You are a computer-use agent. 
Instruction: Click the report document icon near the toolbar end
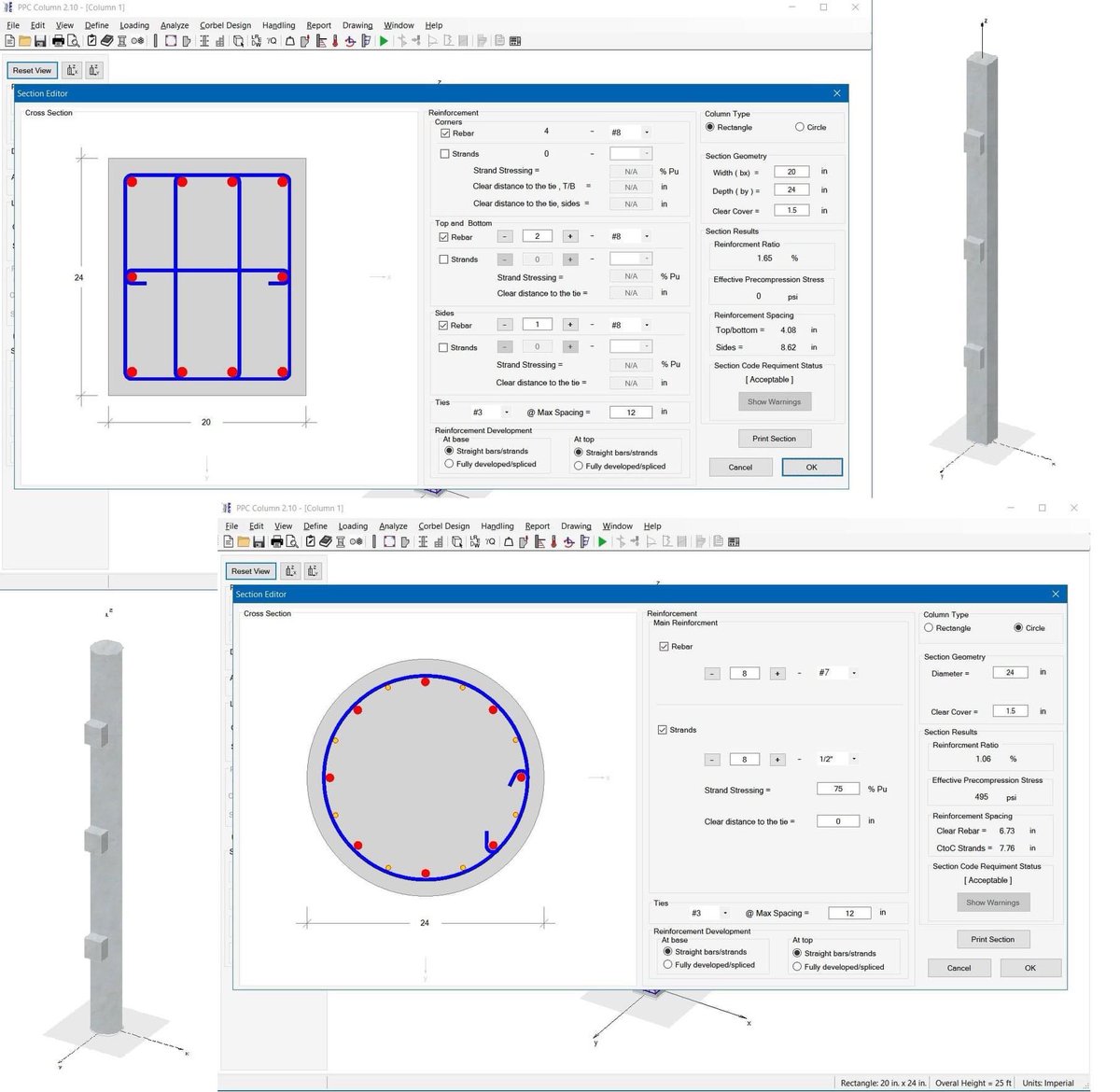click(501, 40)
